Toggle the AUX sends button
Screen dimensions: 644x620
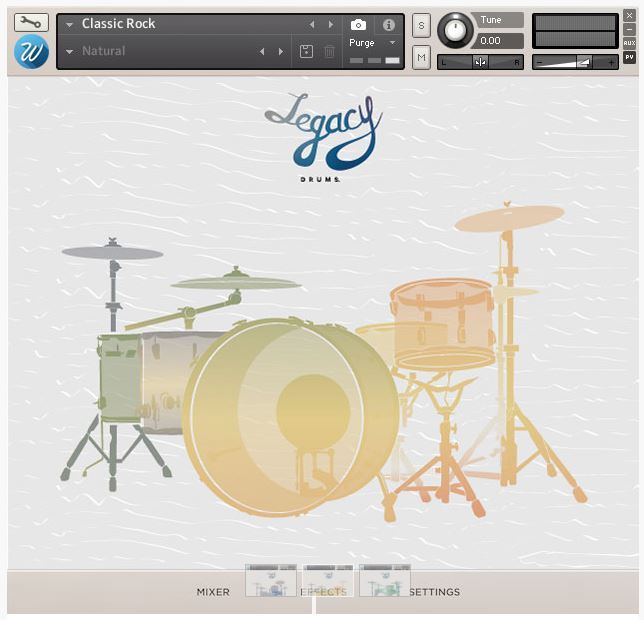[x=629, y=43]
